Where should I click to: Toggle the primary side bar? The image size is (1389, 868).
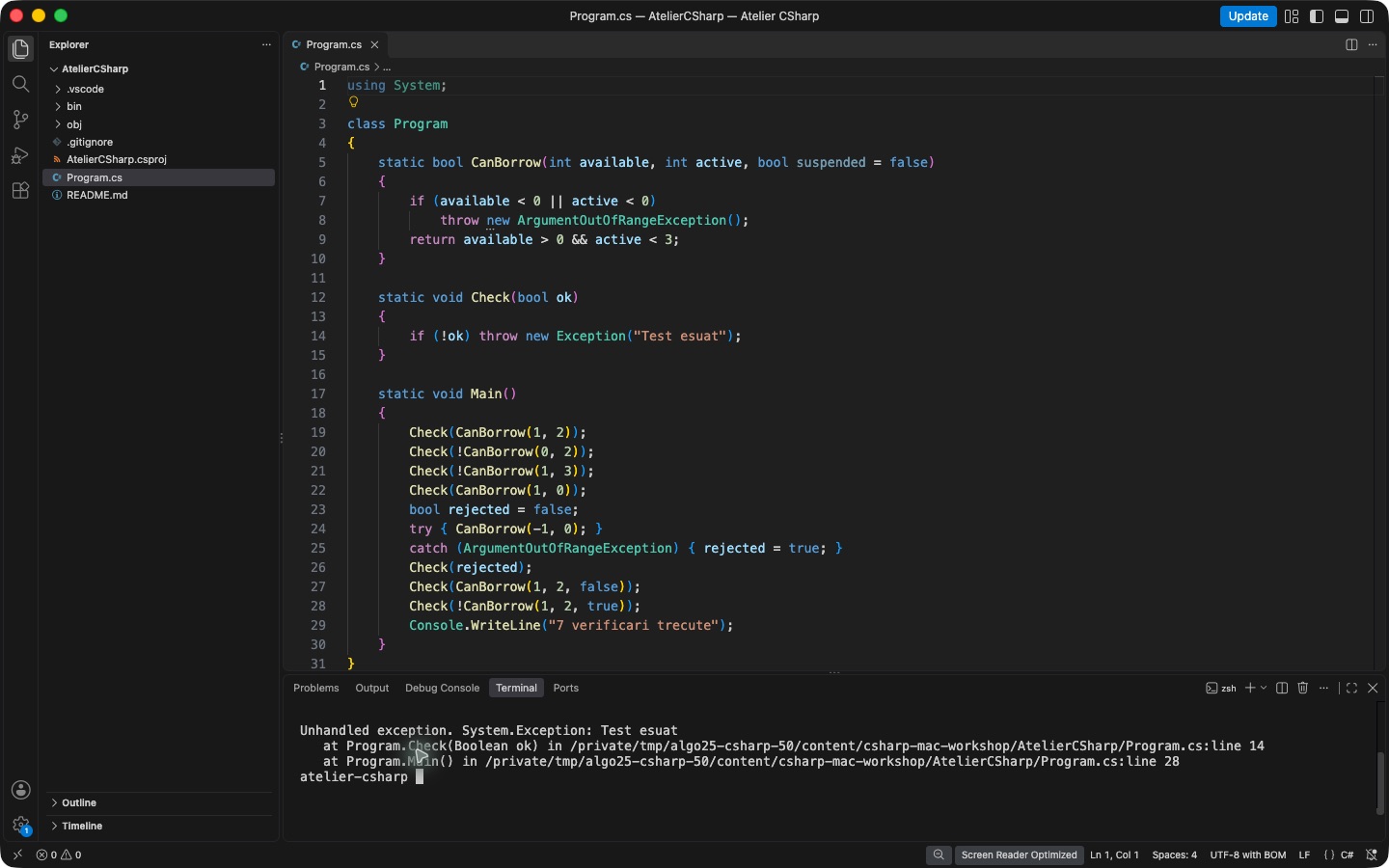(1317, 16)
